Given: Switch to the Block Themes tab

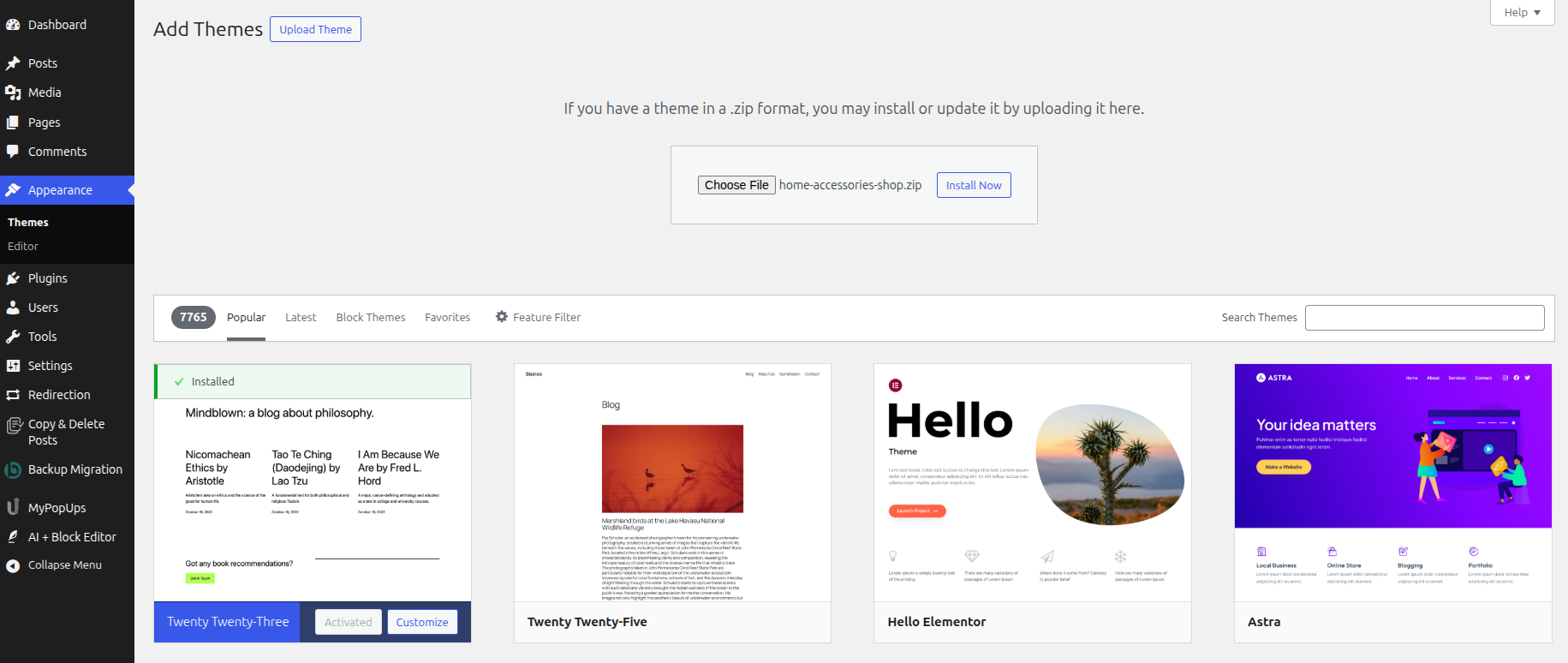Looking at the screenshot, I should click(x=371, y=318).
